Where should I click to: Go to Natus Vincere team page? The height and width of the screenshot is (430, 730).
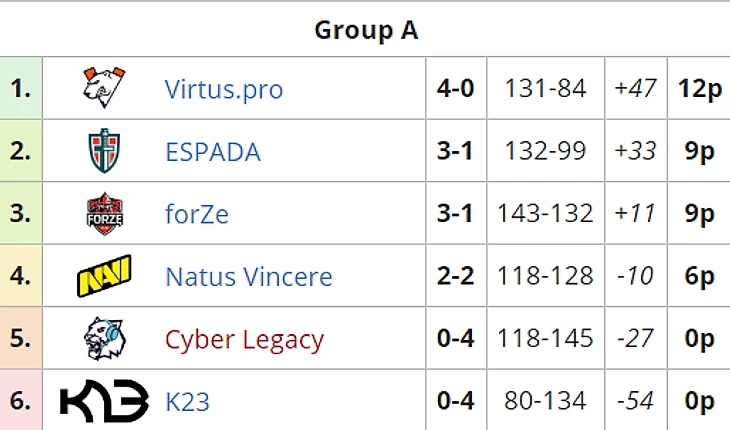[x=248, y=277]
